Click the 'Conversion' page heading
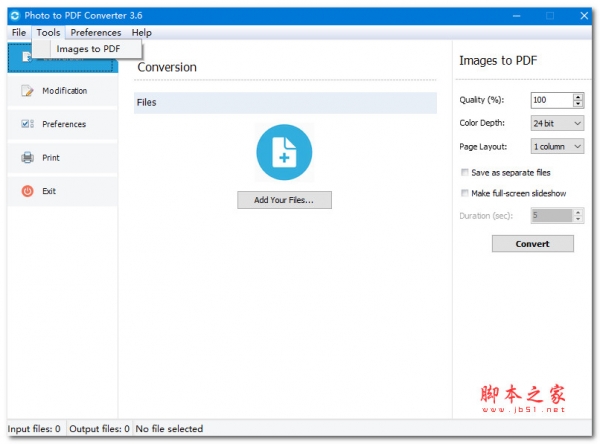The width and height of the screenshot is (600, 444). [x=167, y=67]
